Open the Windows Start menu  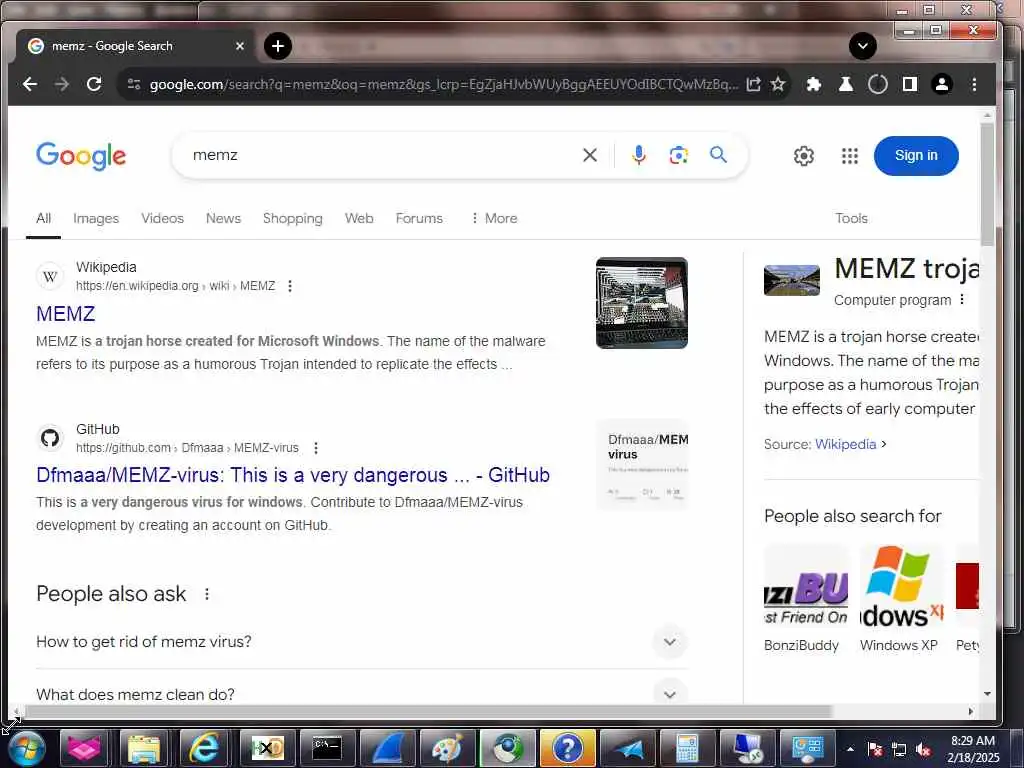(x=26, y=748)
